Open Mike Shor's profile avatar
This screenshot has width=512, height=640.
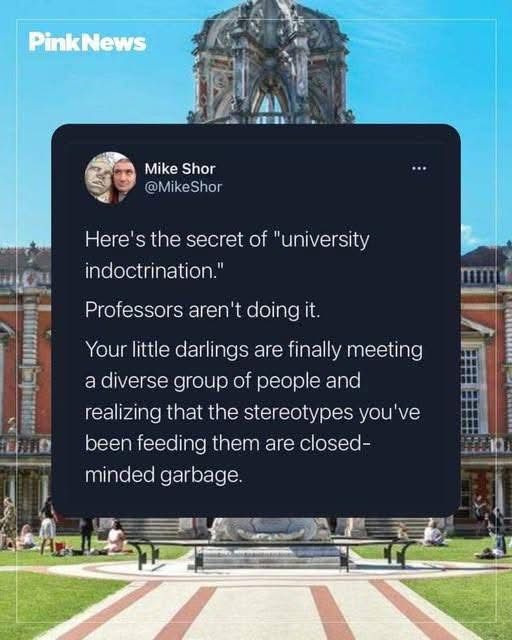[110, 178]
